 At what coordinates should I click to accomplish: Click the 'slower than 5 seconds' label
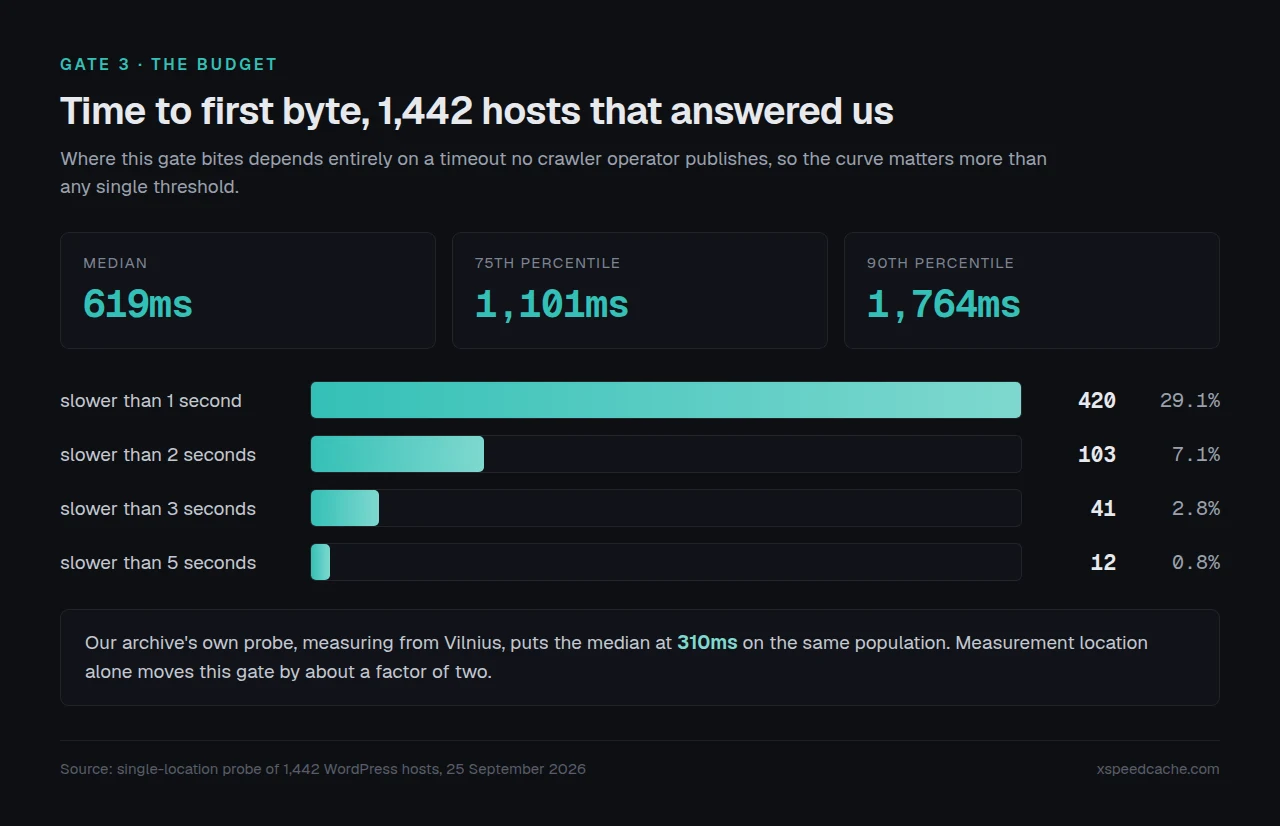158,563
